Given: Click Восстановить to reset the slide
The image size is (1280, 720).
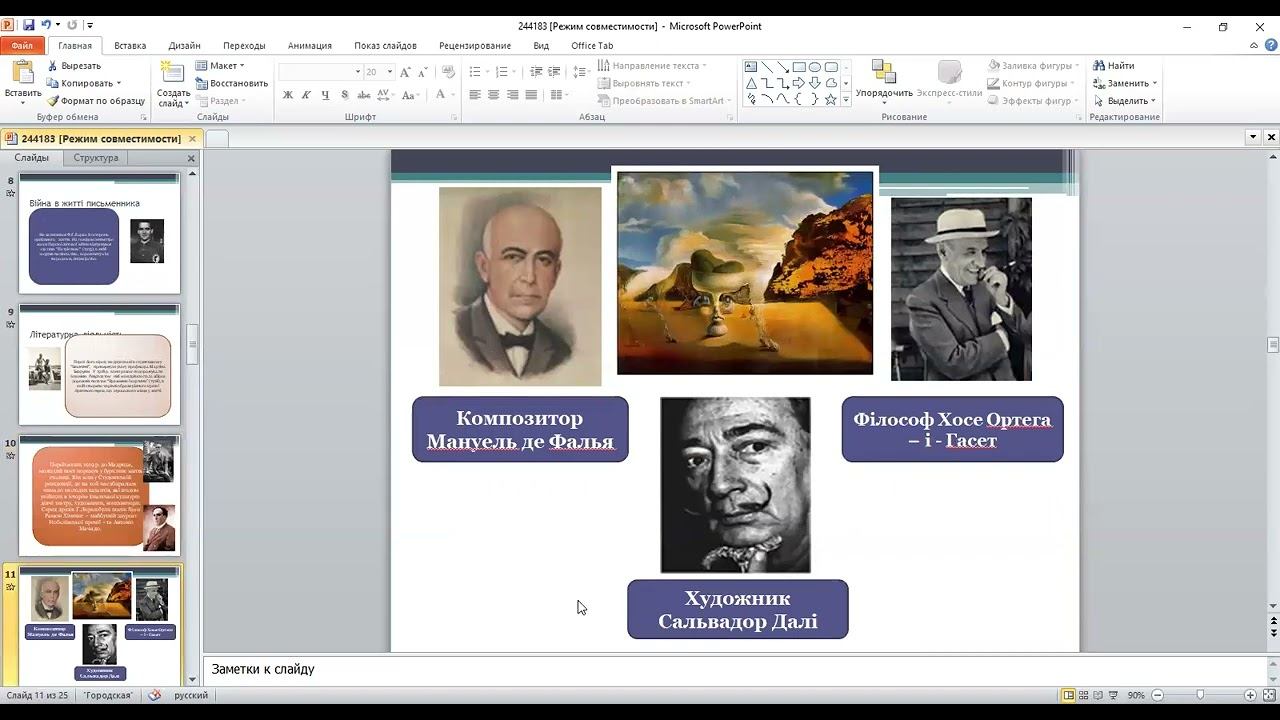Looking at the screenshot, I should tap(232, 83).
